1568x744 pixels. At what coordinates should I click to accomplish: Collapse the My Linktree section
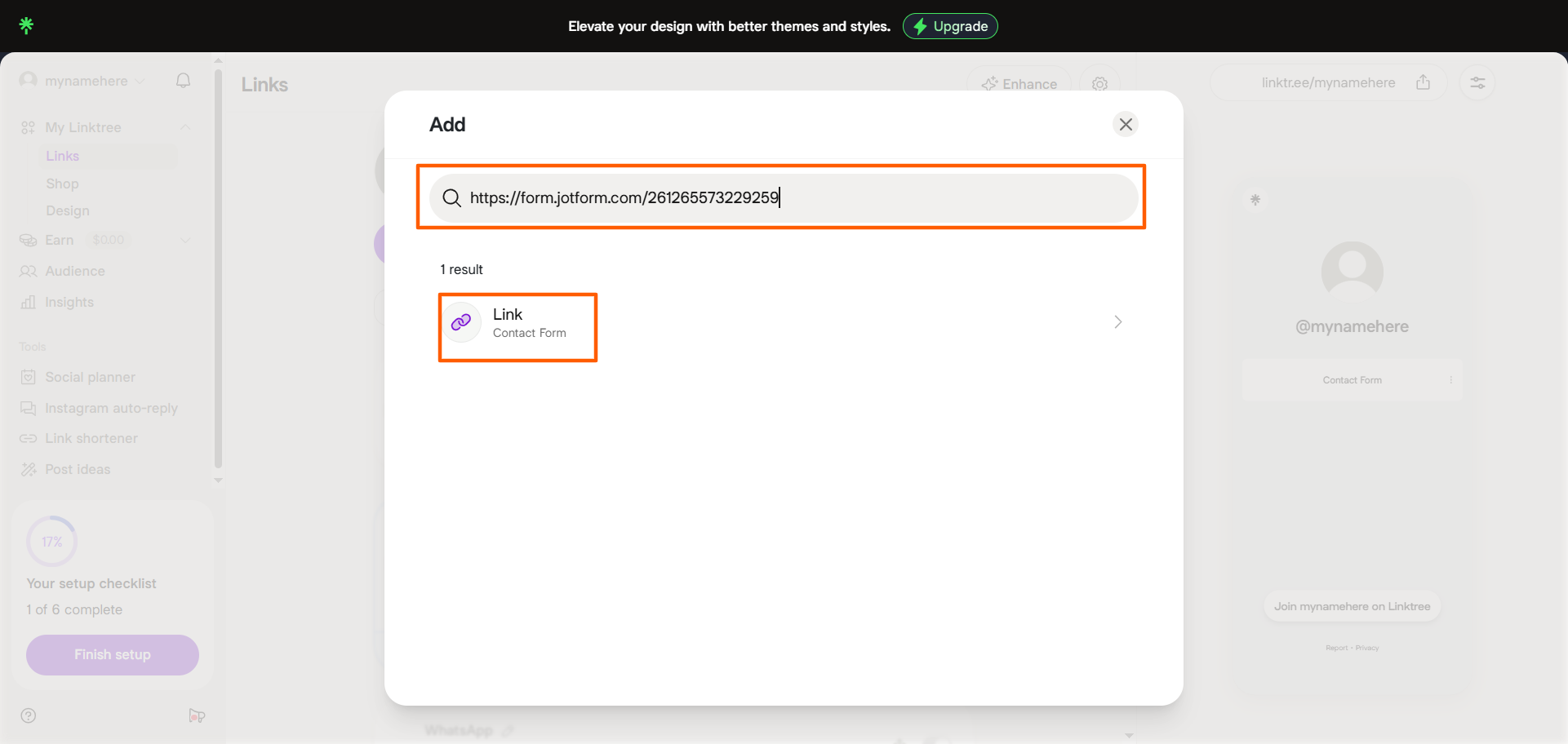[x=185, y=127]
